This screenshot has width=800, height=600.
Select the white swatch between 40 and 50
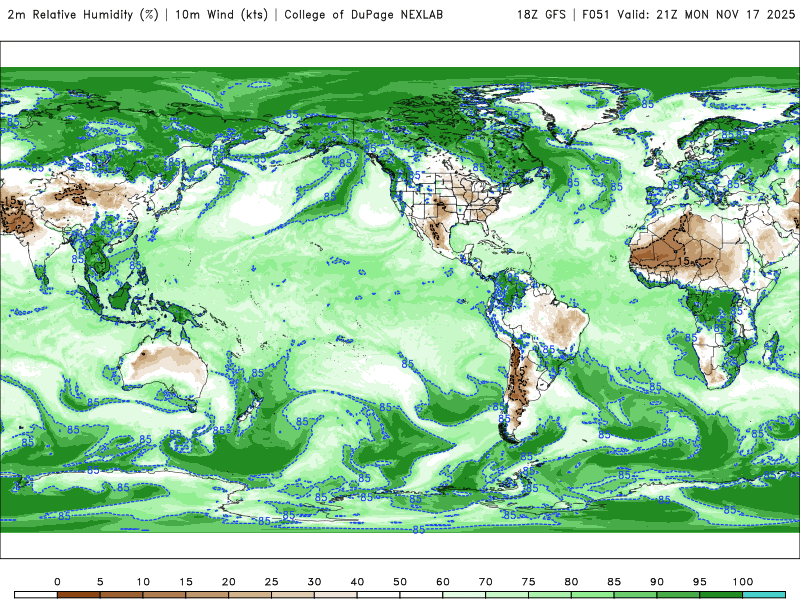click(379, 595)
